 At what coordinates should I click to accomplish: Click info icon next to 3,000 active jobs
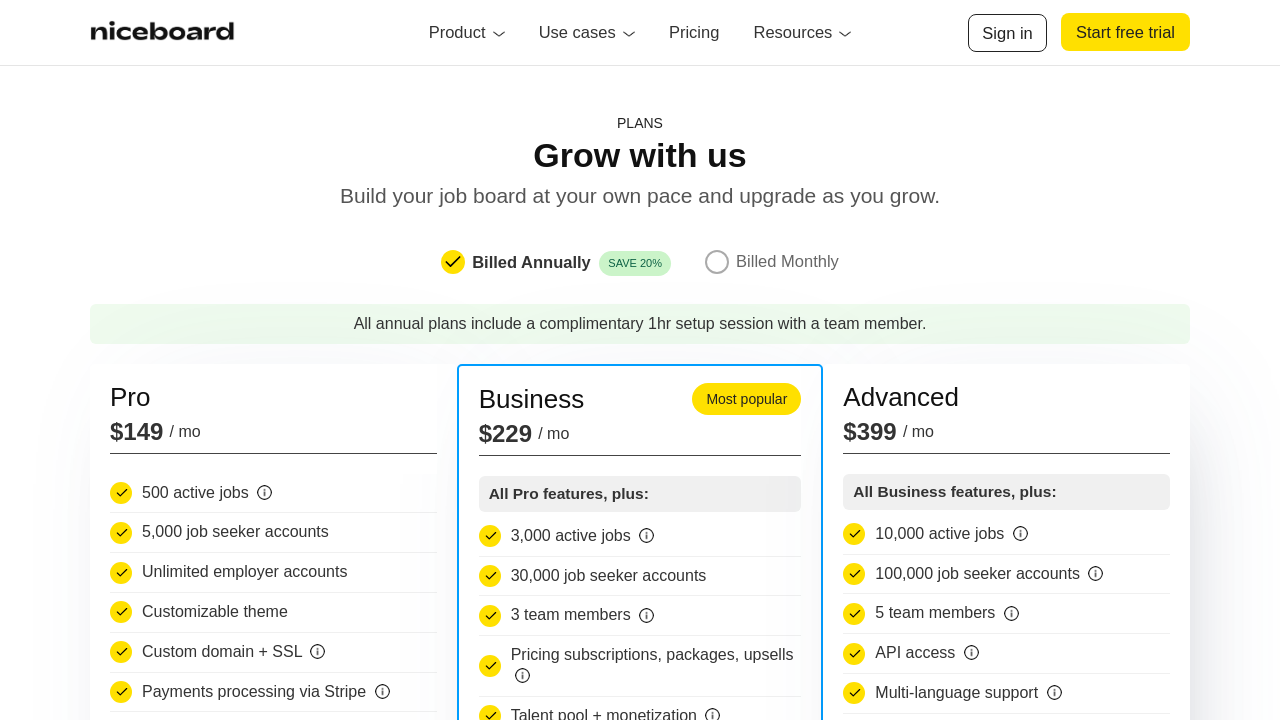(646, 536)
